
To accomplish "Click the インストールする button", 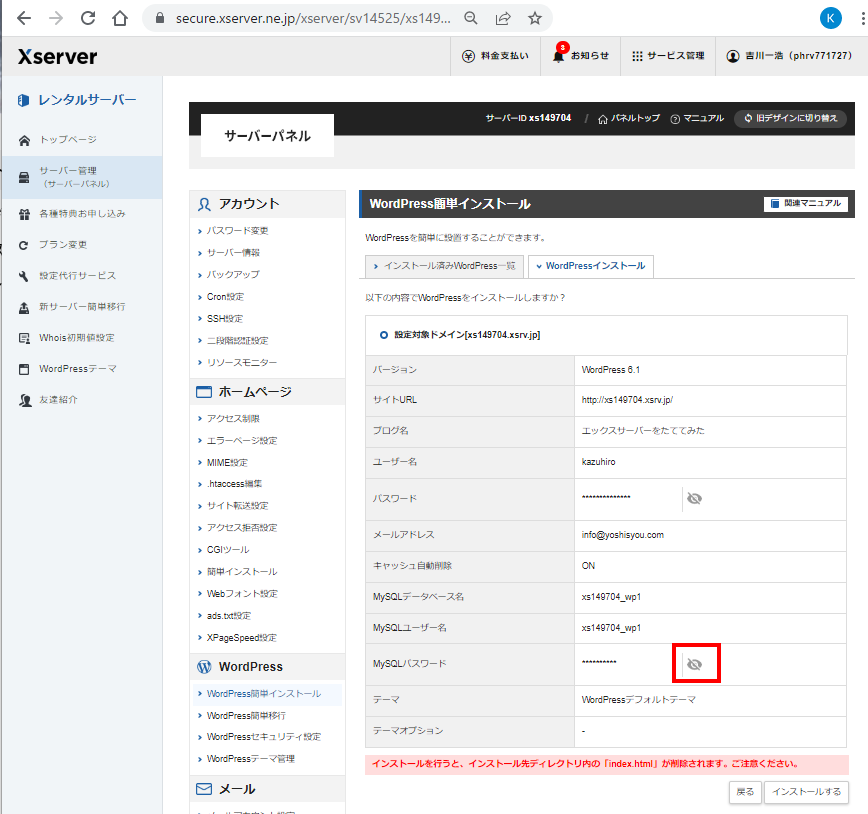I will 806,792.
